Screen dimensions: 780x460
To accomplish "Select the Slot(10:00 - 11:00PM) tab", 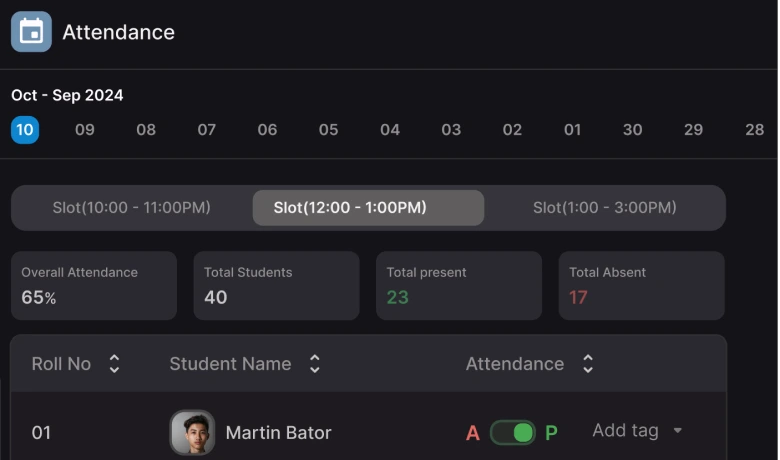I will [131, 208].
